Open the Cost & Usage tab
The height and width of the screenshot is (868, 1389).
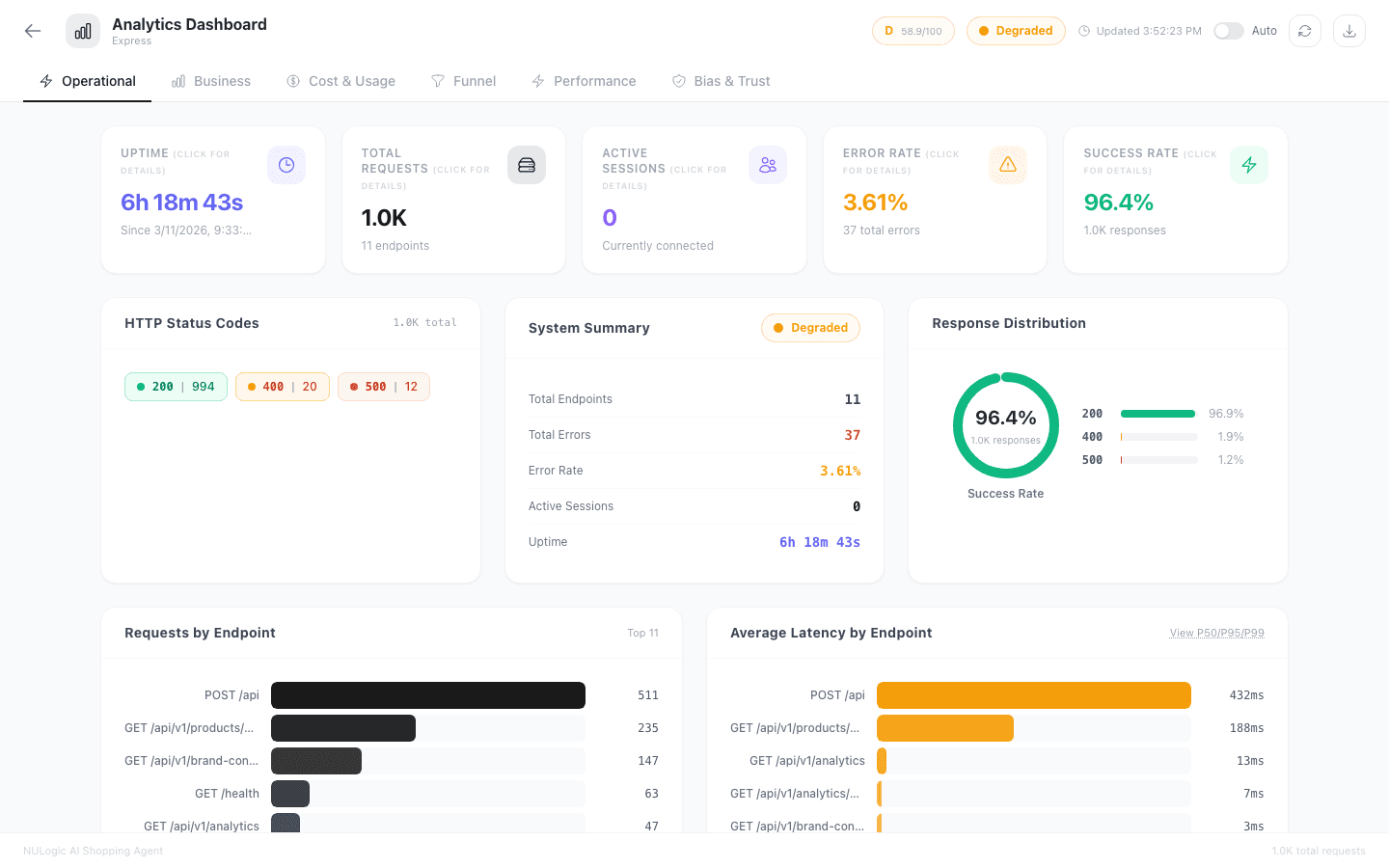coord(341,81)
